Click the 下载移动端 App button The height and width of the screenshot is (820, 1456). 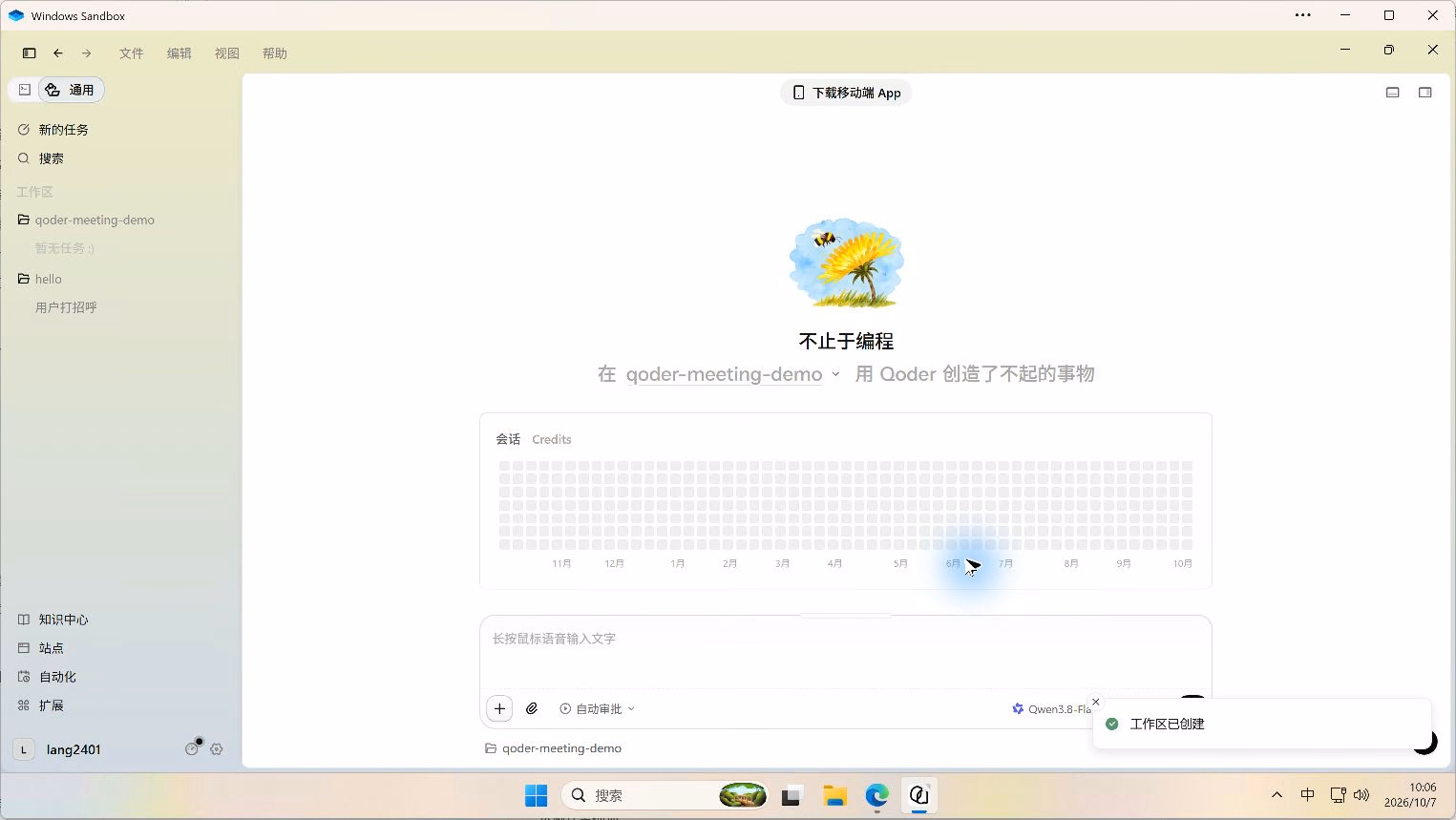coord(846,93)
